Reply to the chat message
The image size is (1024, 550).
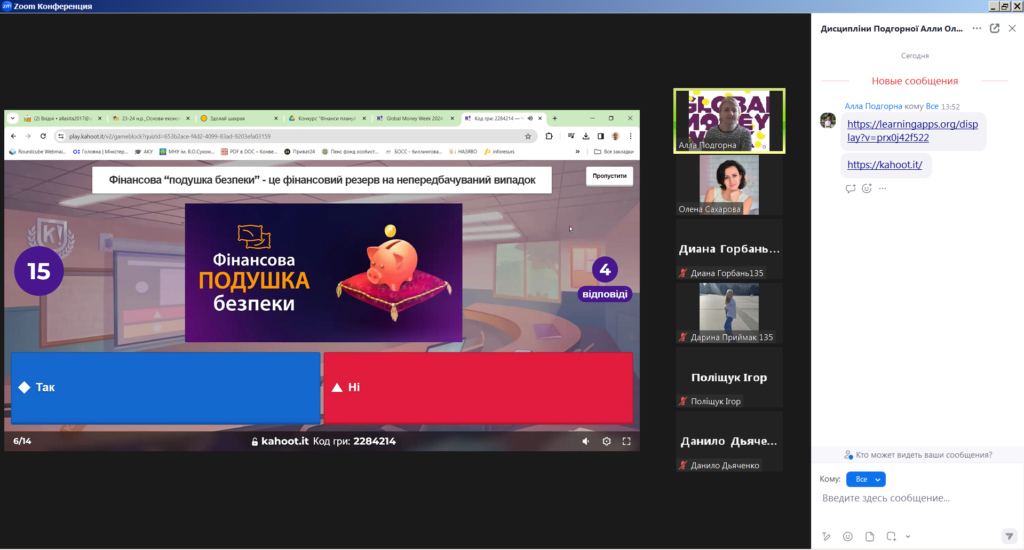(x=850, y=188)
